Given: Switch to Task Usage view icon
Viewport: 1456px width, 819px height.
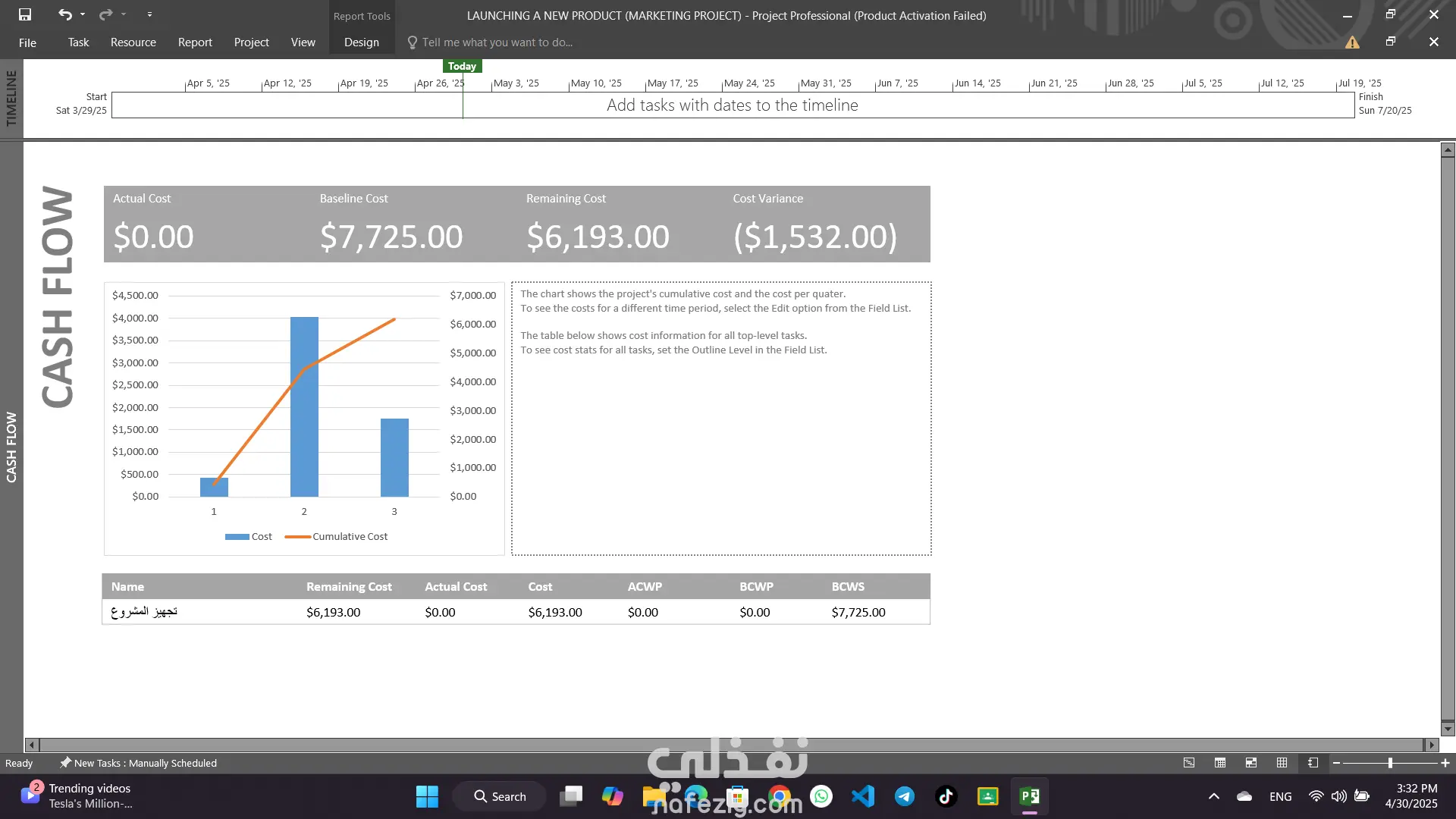Looking at the screenshot, I should pyautogui.click(x=1220, y=763).
